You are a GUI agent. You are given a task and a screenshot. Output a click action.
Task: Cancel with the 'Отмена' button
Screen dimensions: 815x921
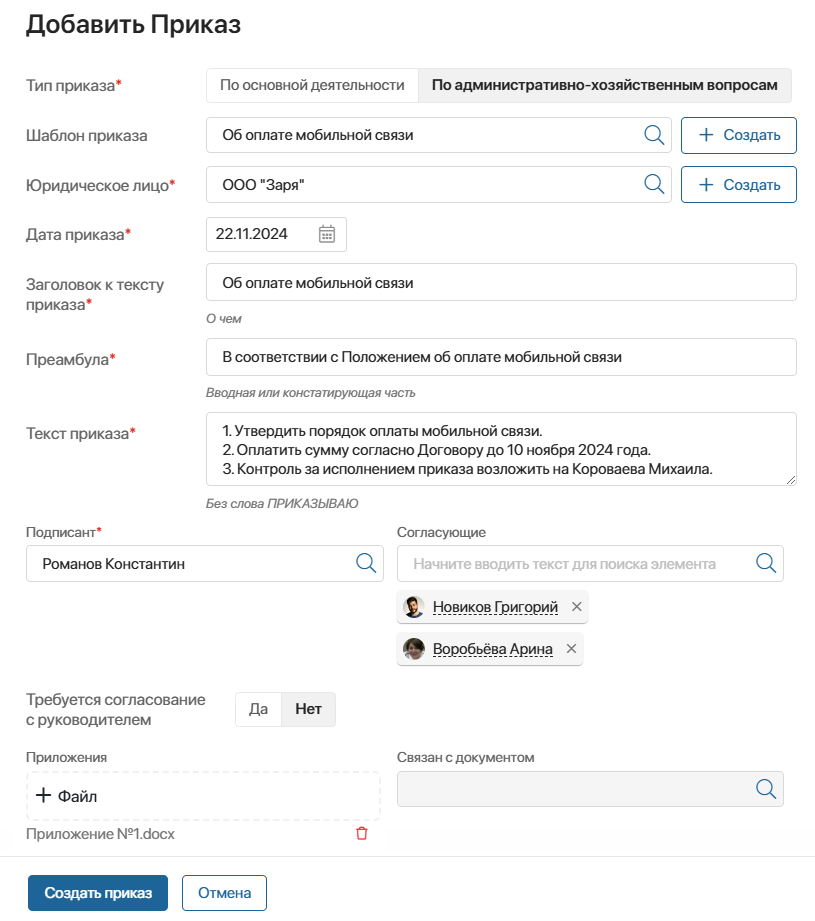(x=224, y=893)
